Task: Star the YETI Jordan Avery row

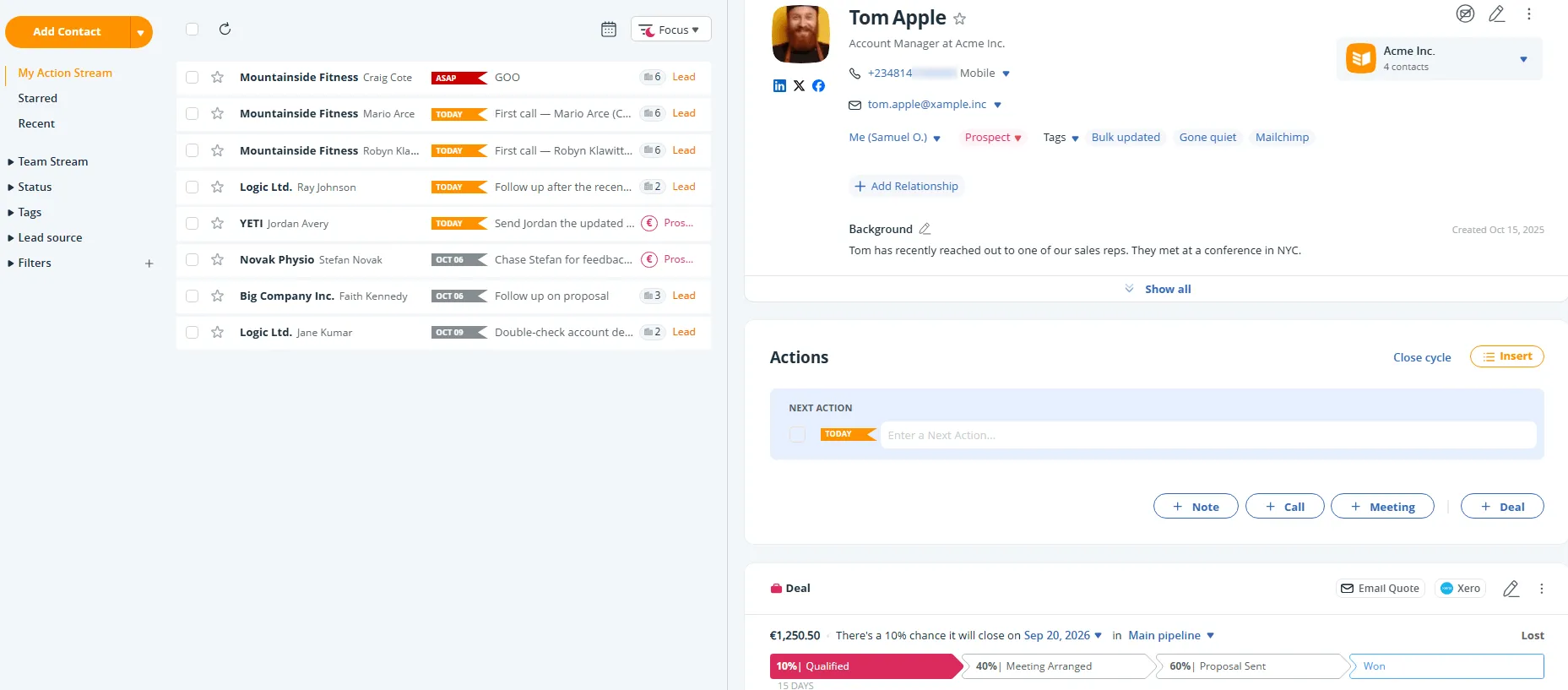Action: point(218,223)
